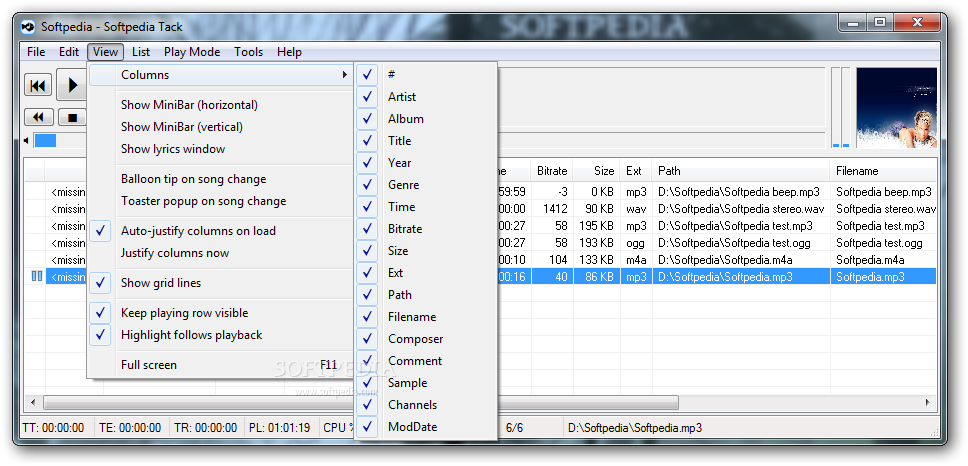Click the previous track button

(38, 85)
